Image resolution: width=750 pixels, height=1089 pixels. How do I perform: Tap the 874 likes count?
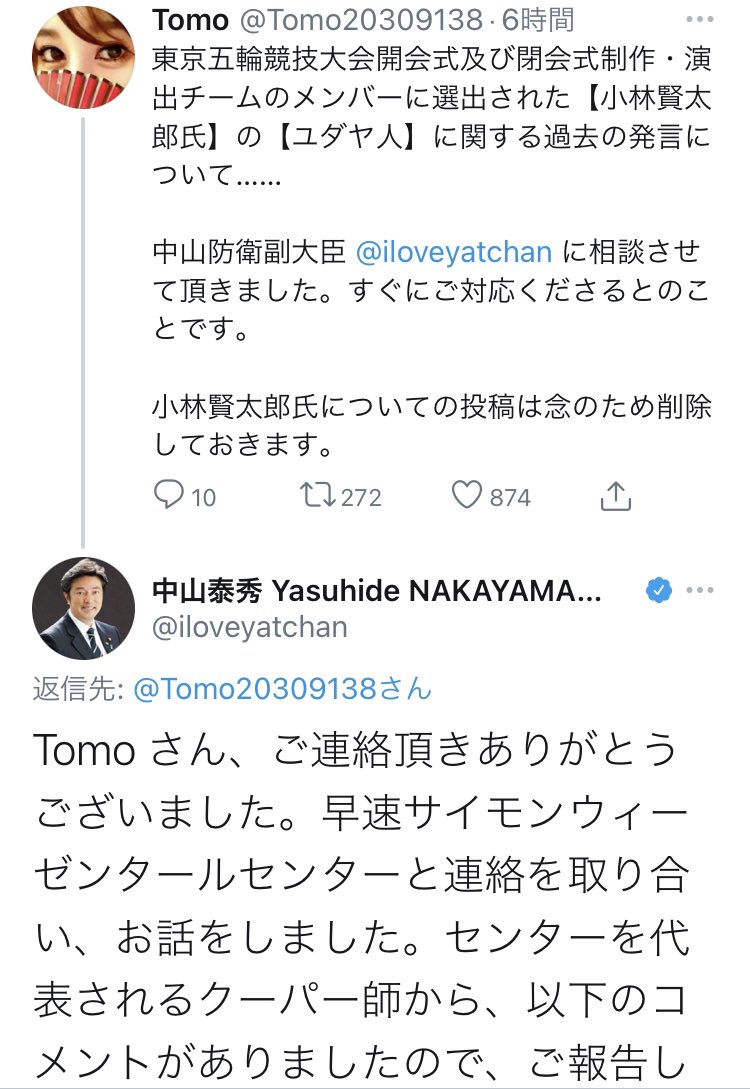pyautogui.click(x=510, y=497)
